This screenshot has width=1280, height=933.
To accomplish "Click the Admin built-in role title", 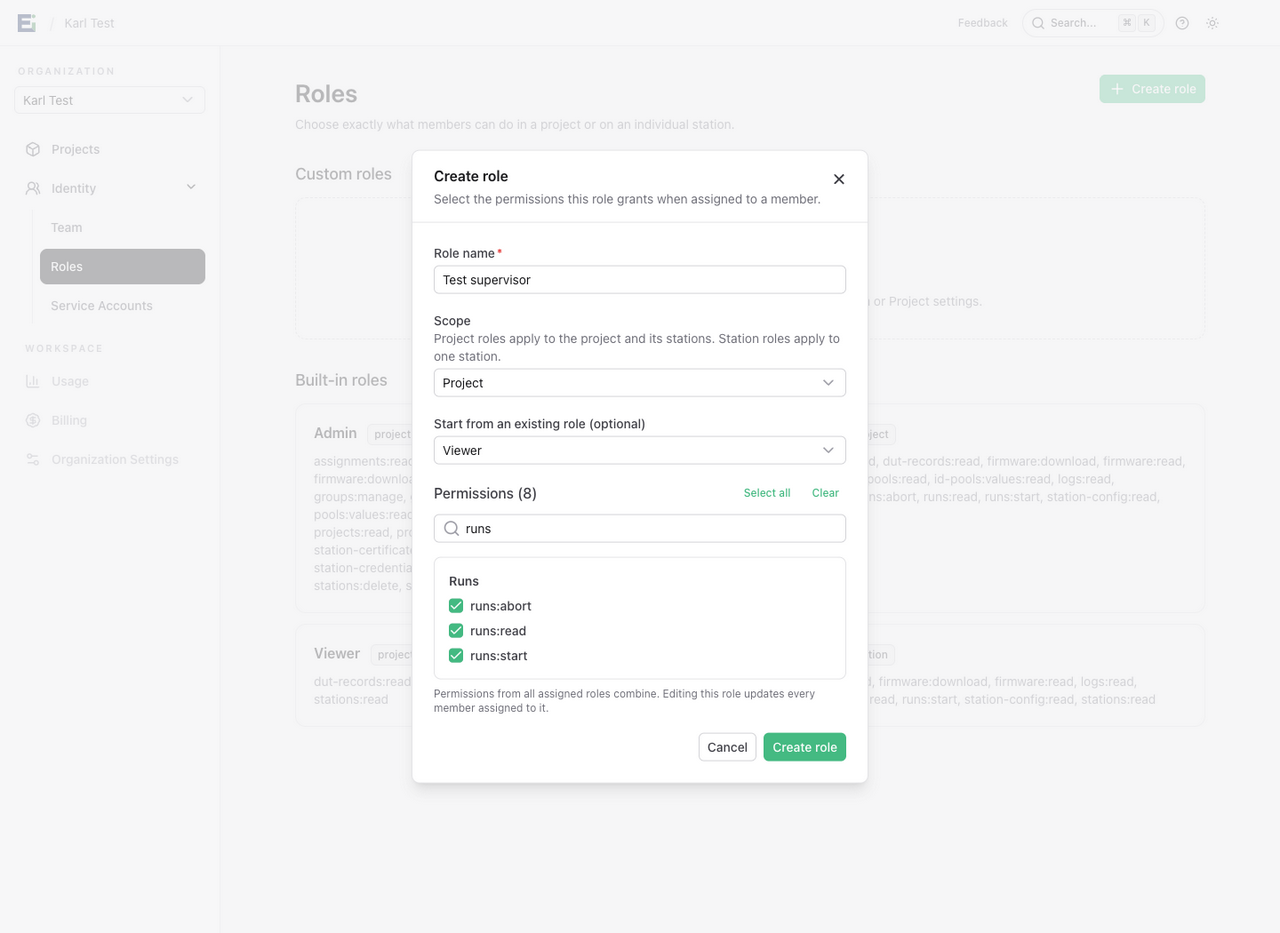I will click(335, 433).
